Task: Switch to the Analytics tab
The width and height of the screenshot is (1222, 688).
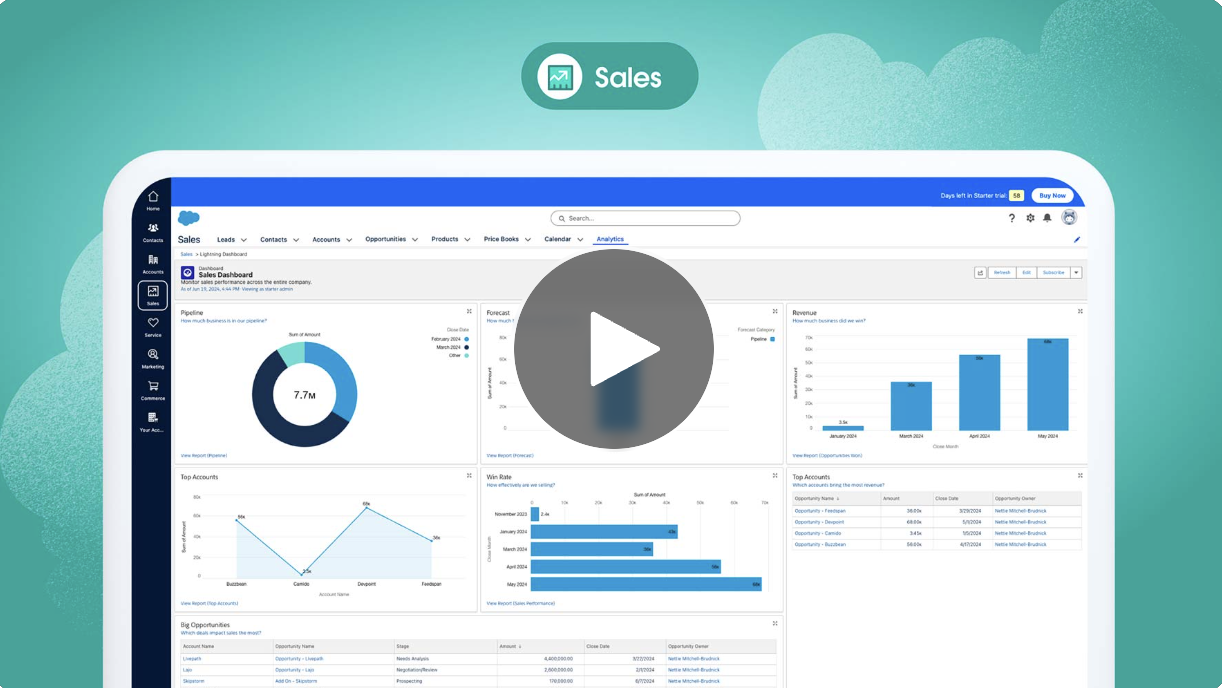Action: (x=610, y=240)
